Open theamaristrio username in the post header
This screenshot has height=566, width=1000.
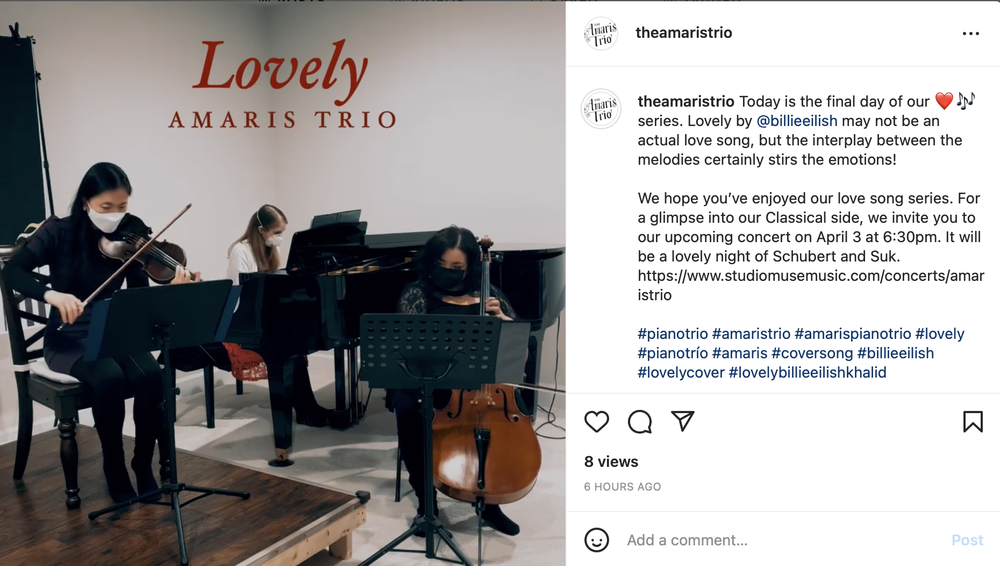click(x=684, y=33)
